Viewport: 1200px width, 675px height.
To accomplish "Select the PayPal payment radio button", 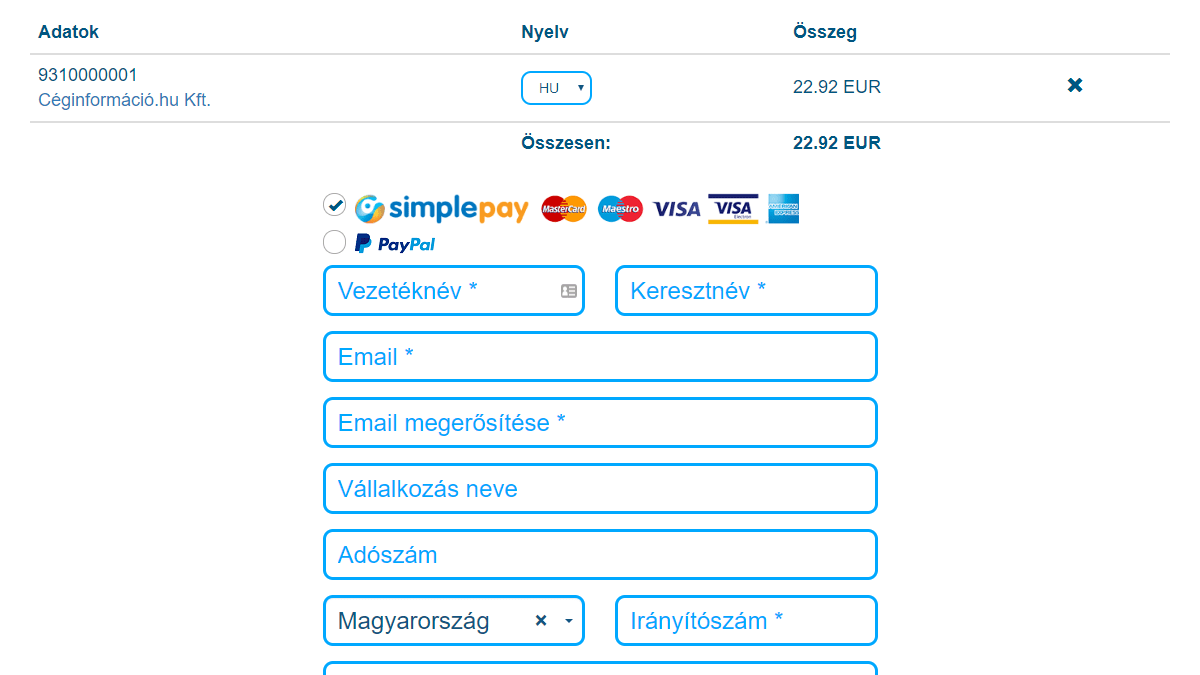I will click(335, 242).
